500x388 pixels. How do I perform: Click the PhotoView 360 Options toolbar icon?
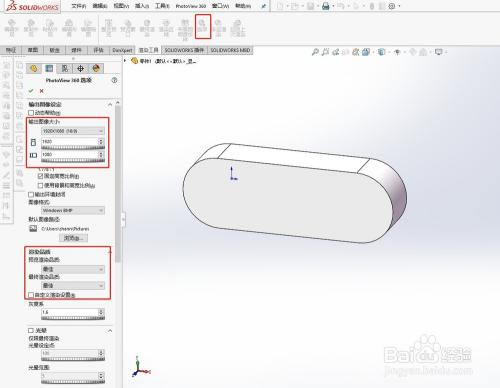point(203,26)
